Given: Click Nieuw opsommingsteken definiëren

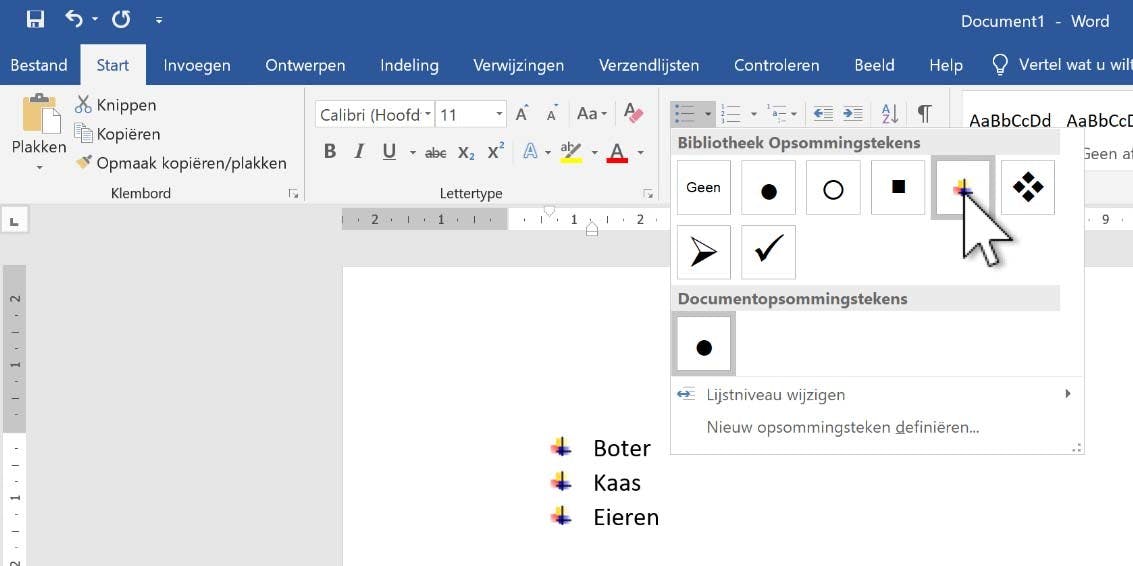Looking at the screenshot, I should coord(842,427).
